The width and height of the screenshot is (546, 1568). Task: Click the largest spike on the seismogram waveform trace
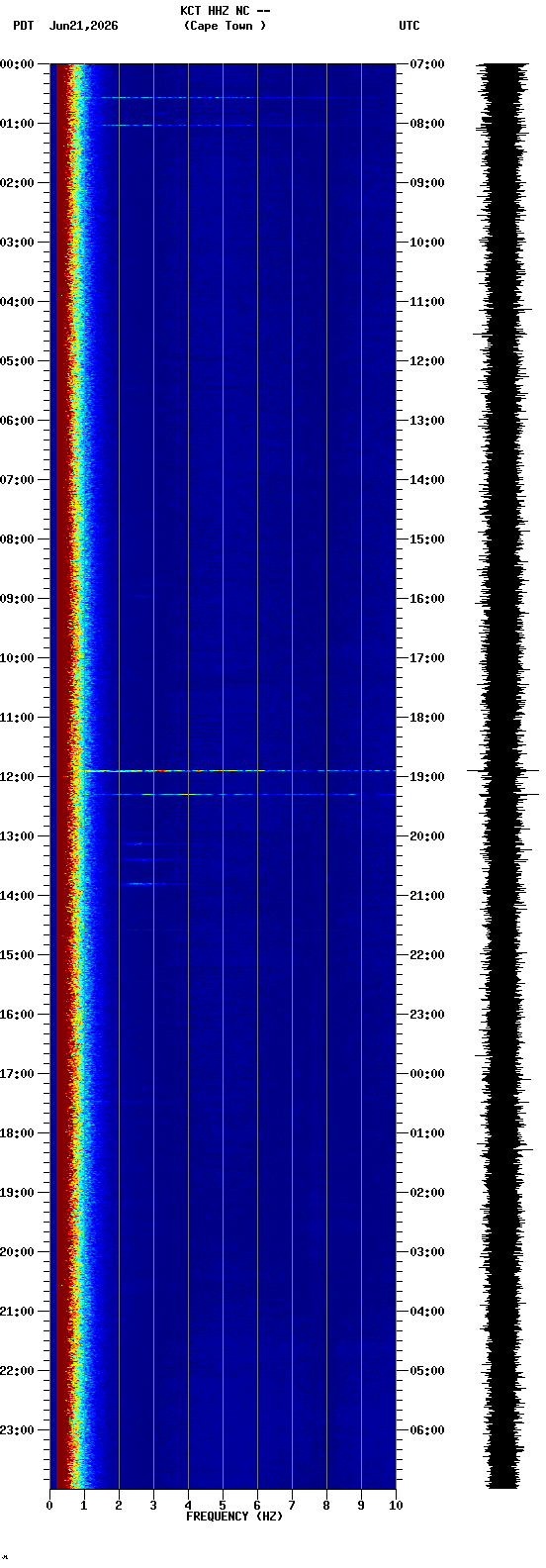coord(502,770)
